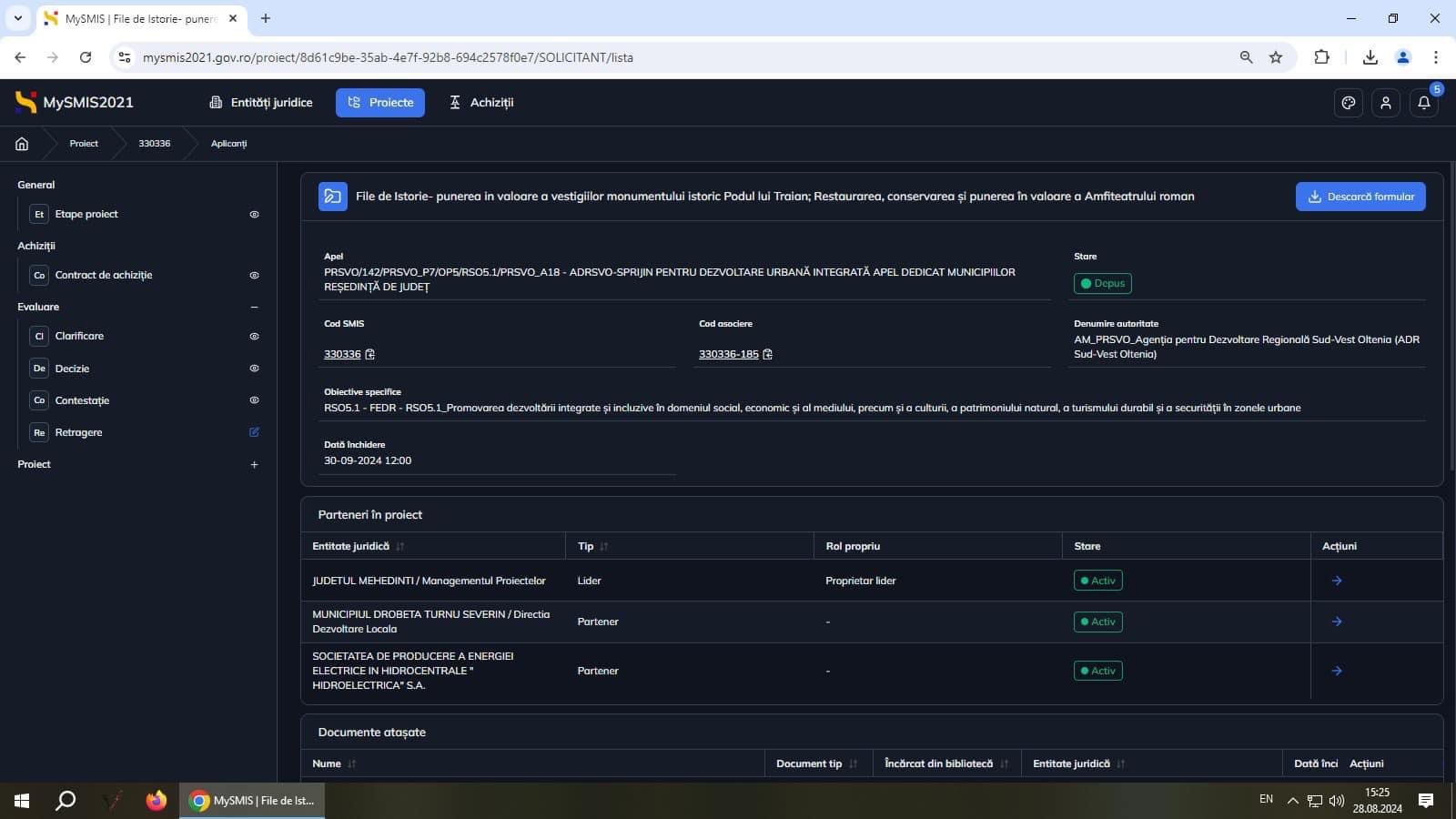Open the arrow action for JUDETUL MEHEDINTI
Screen dimensions: 1456x819
click(1337, 581)
